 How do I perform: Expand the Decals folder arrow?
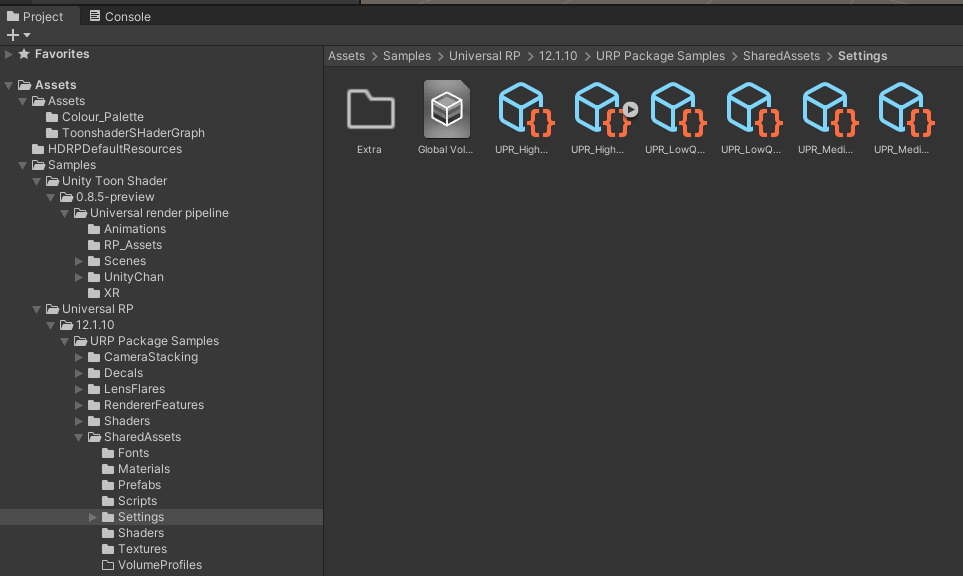[79, 373]
